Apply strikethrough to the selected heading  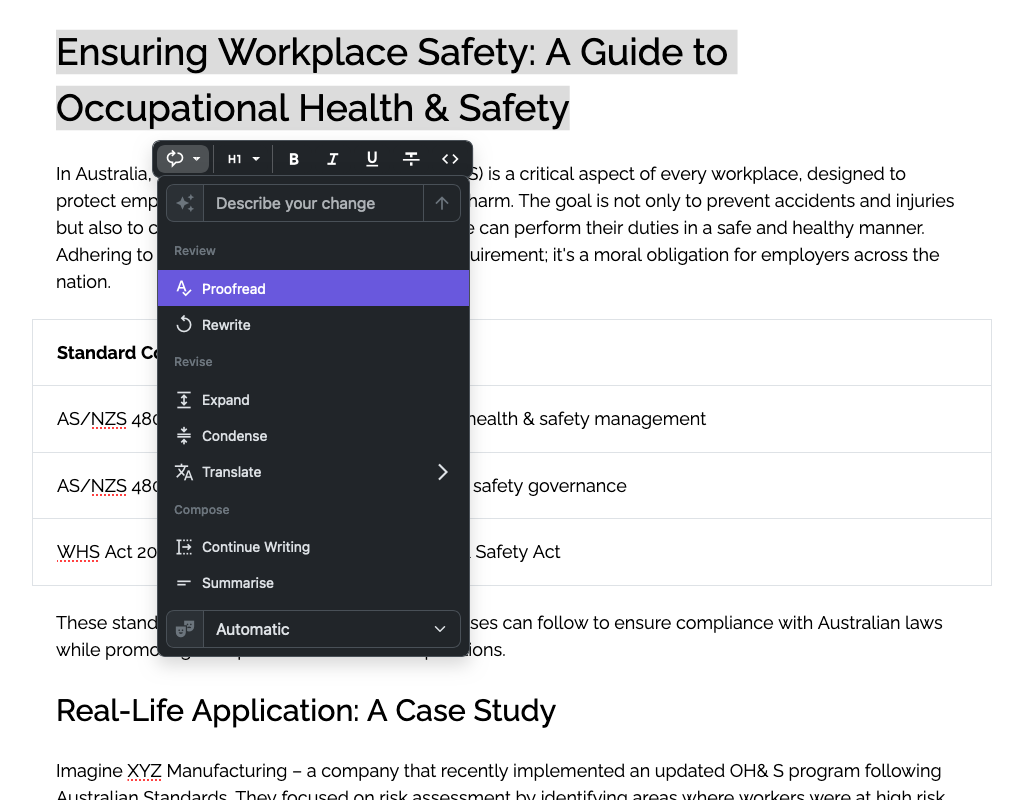click(x=411, y=159)
